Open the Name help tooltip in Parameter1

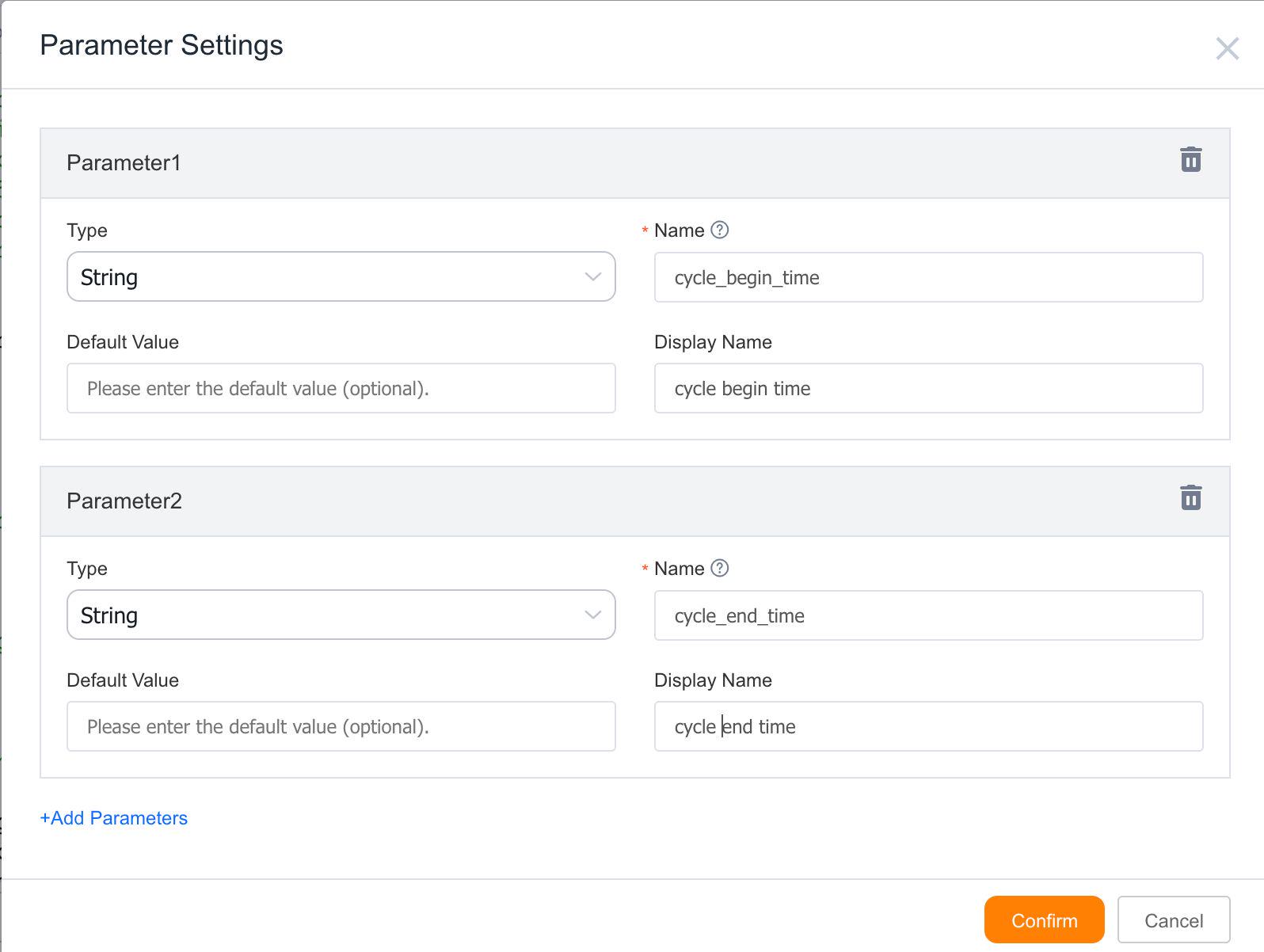719,230
